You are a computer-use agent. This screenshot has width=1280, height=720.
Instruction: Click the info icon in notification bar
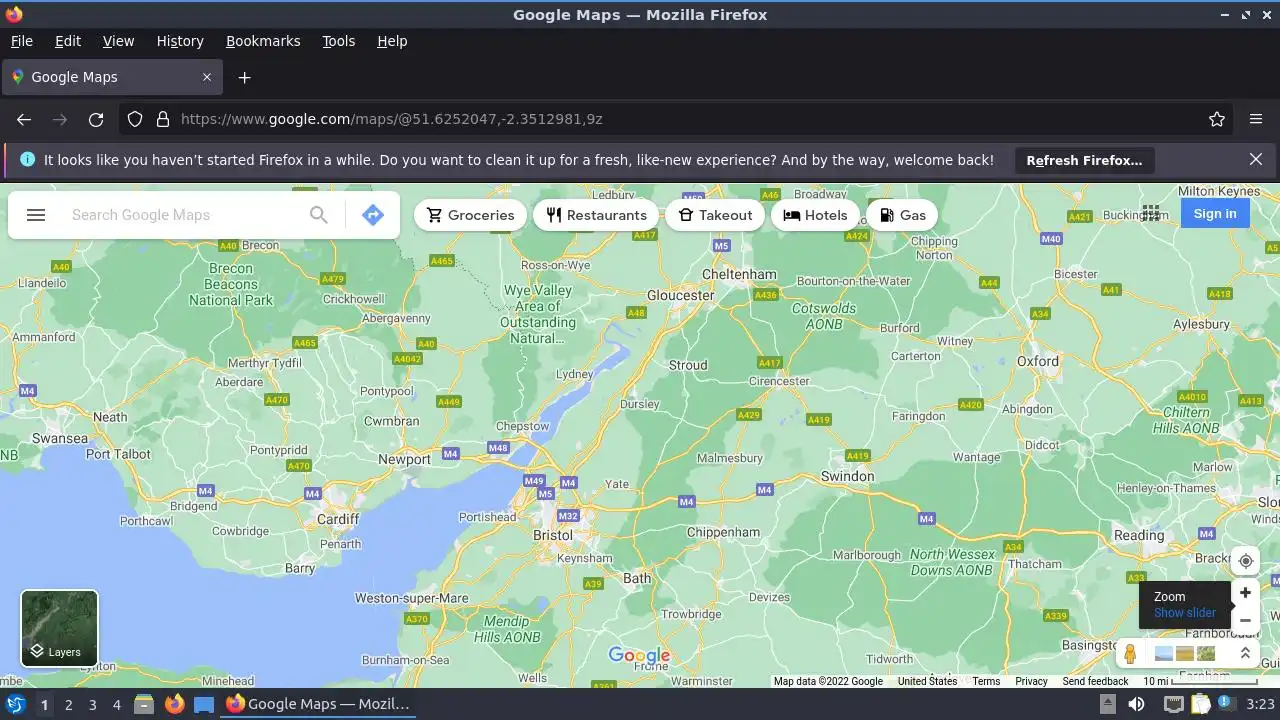click(x=27, y=159)
